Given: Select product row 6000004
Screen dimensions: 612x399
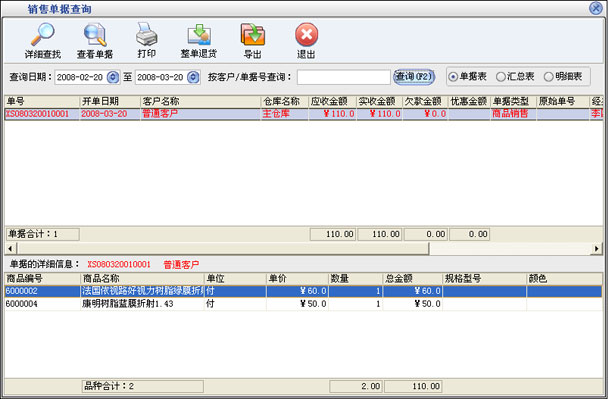Looking at the screenshot, I should tap(303, 304).
